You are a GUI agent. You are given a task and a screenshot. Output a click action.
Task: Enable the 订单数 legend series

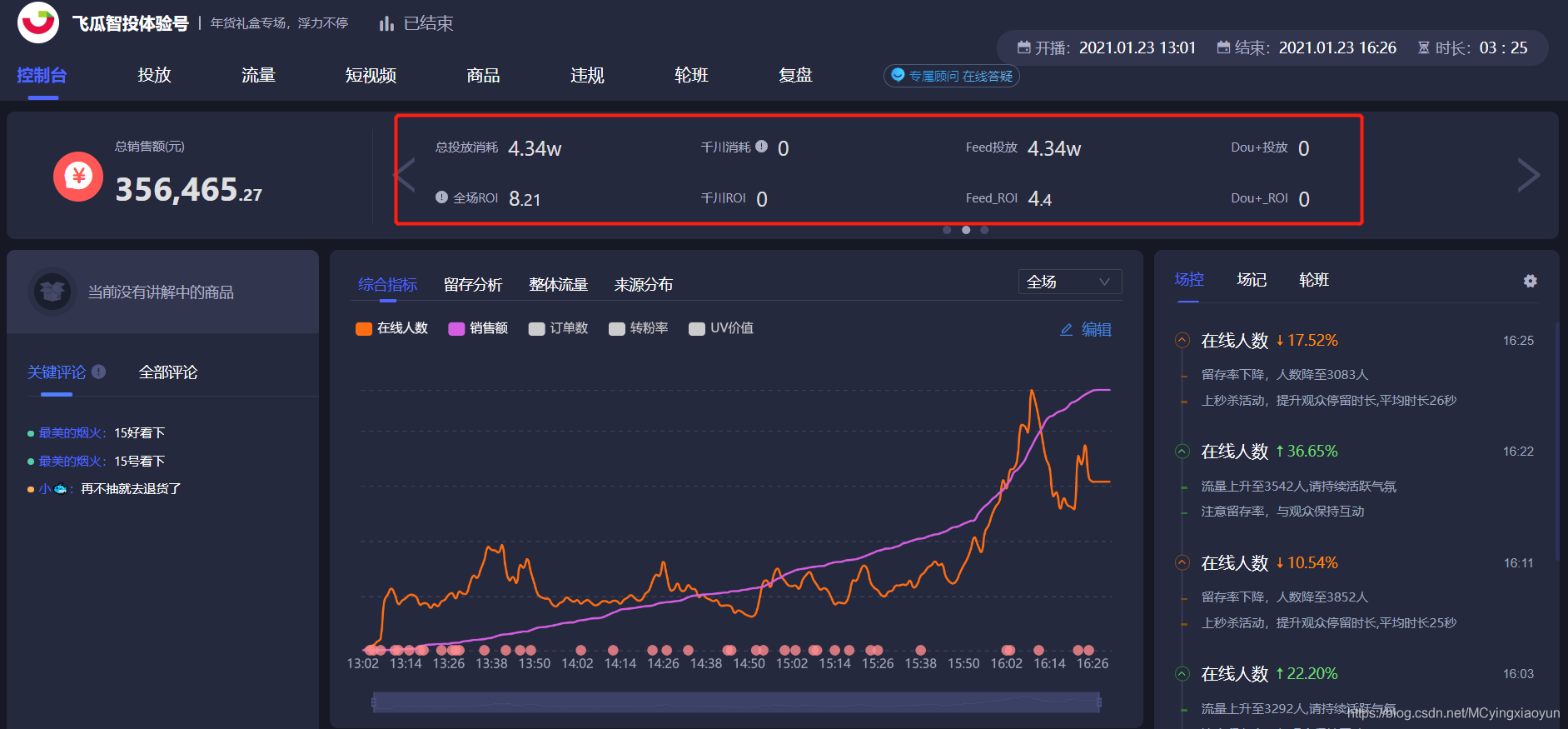[558, 328]
